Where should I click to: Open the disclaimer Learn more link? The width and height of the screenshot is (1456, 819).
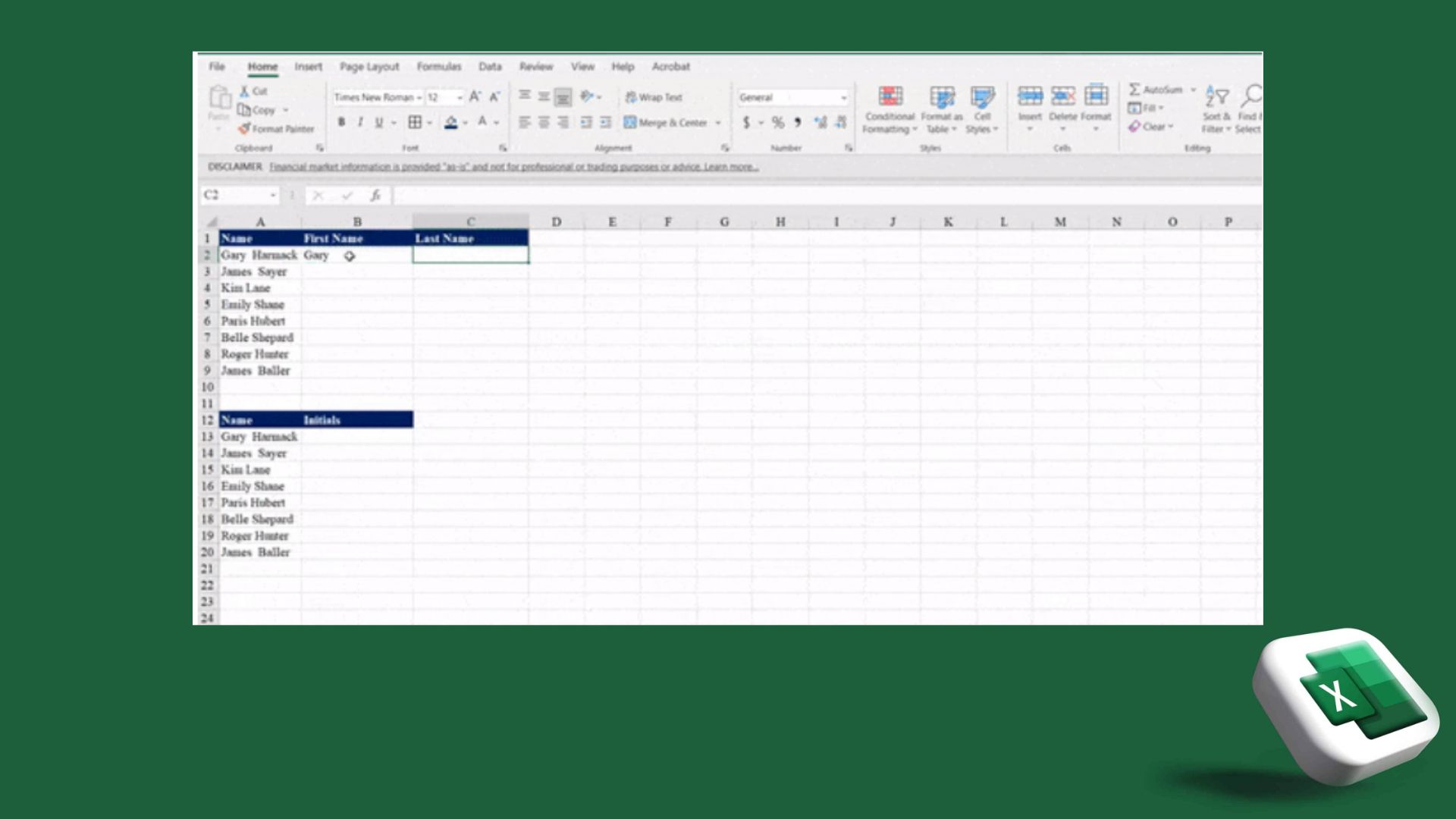coord(731,167)
